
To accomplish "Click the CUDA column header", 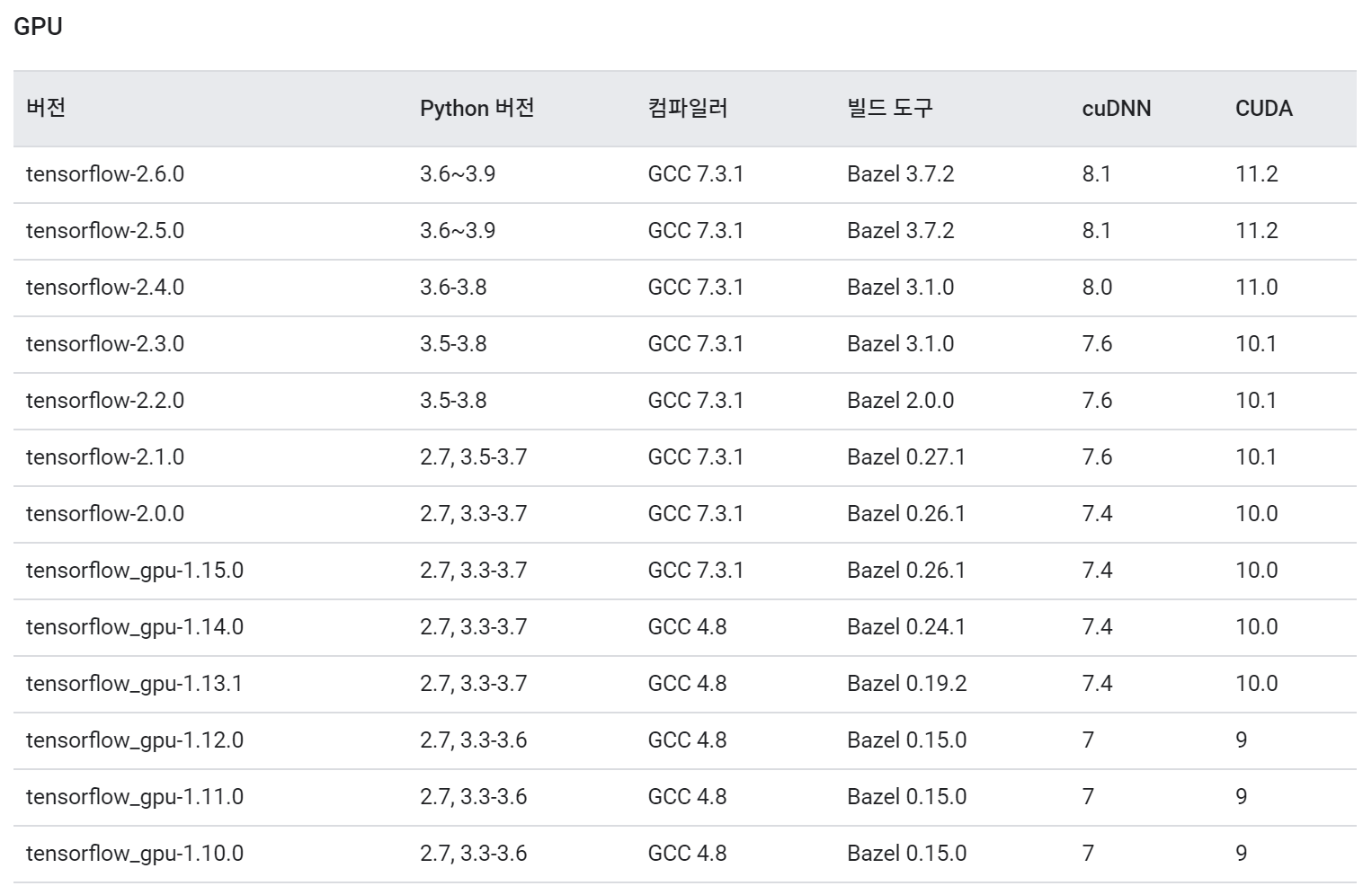I will coord(1264,109).
